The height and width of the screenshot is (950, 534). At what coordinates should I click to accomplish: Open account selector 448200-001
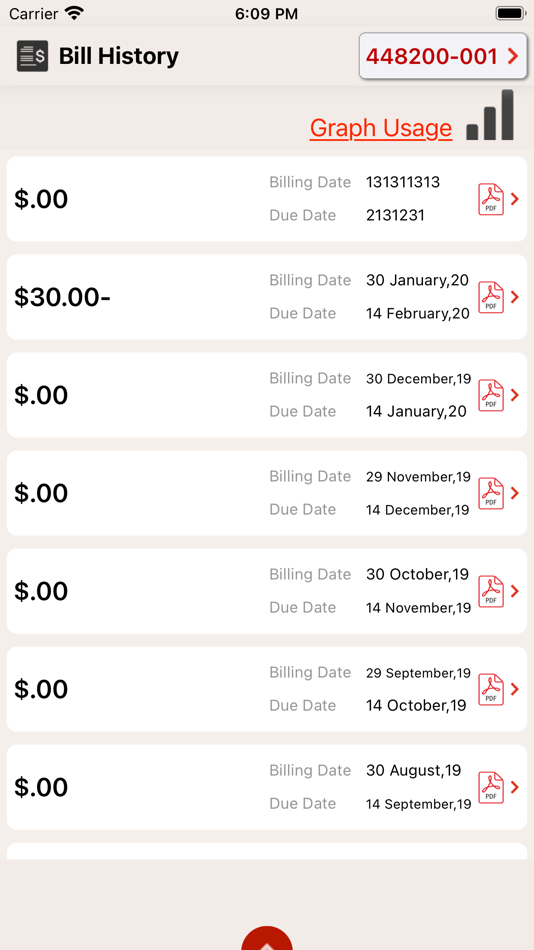click(443, 56)
